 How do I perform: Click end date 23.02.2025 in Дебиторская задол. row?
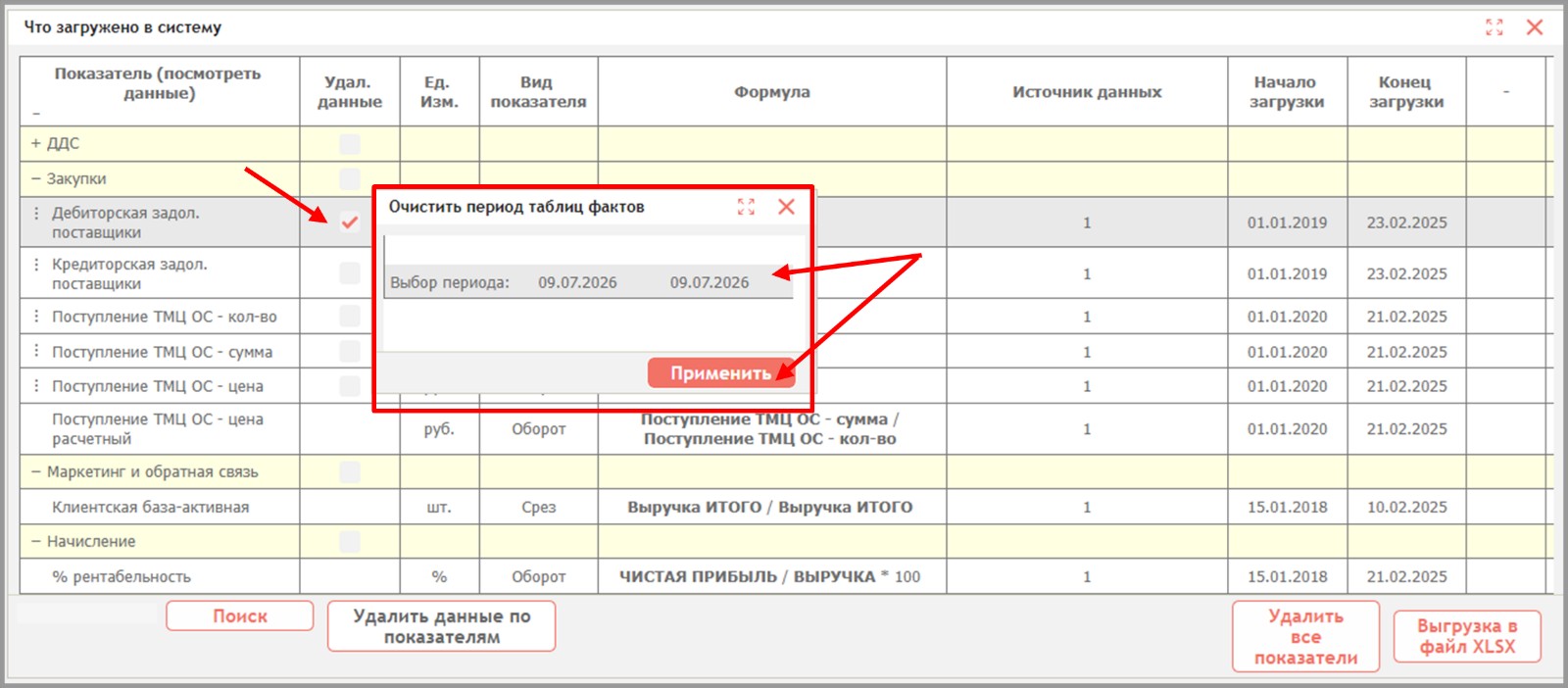[1406, 222]
